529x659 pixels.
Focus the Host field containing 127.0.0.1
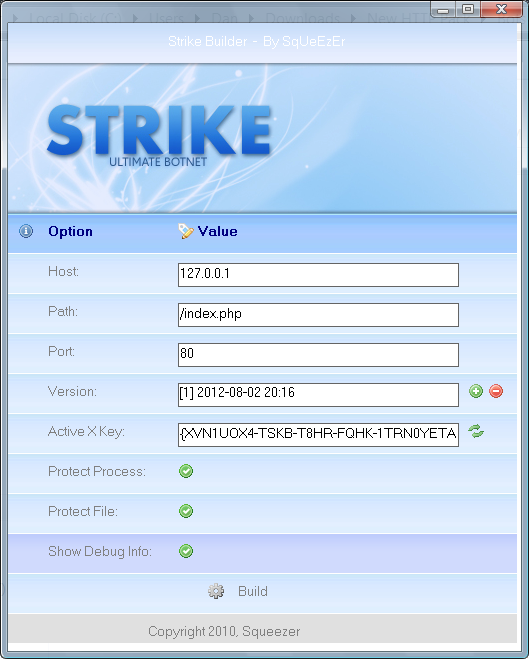318,275
